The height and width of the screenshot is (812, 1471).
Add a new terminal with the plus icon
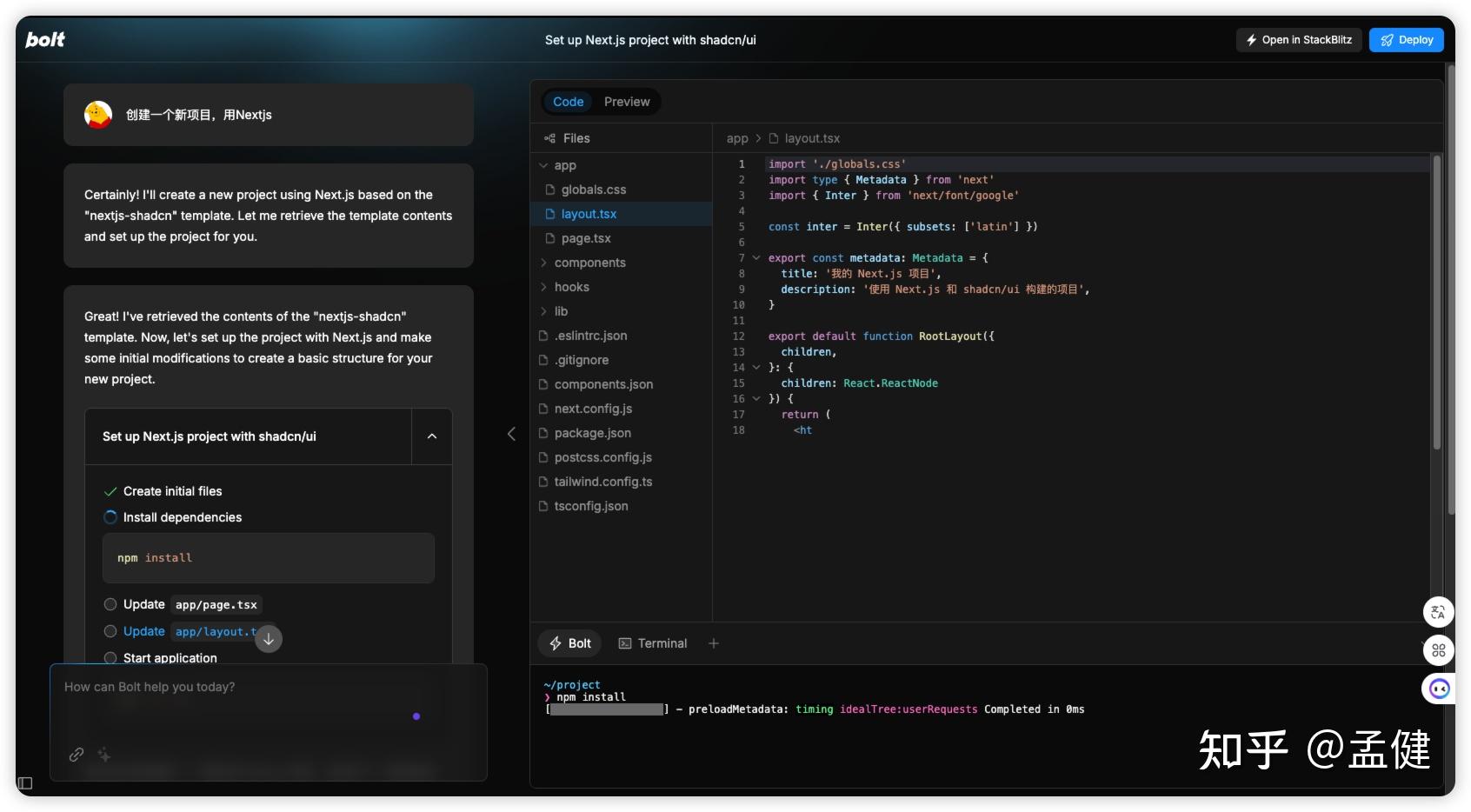[x=714, y=643]
